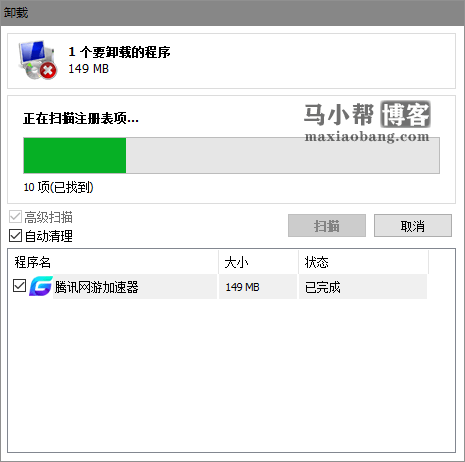This screenshot has width=465, height=462.
Task: Click the maxiaobang.com watermark text
Action: (x=367, y=137)
